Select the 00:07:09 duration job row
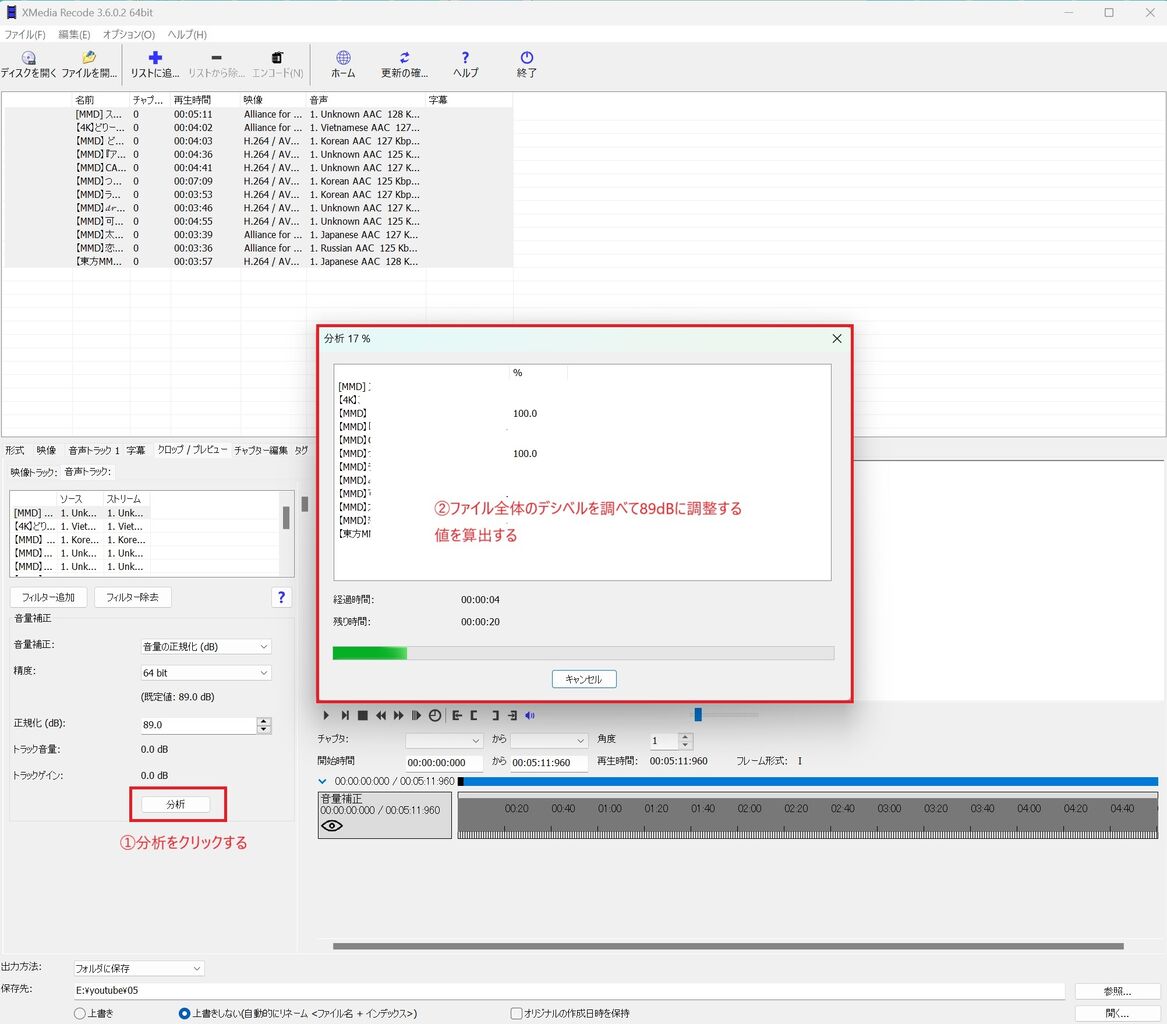Screen dimensions: 1167x1024 (258, 181)
